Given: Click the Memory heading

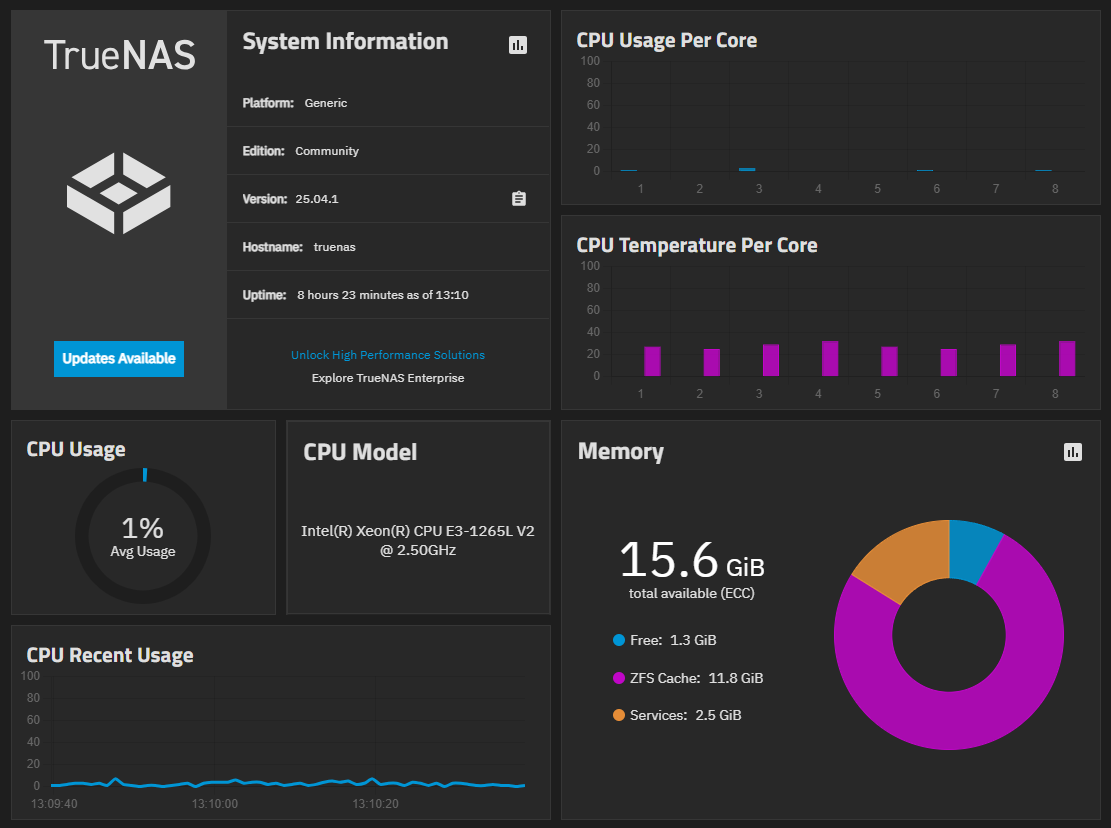Looking at the screenshot, I should 621,452.
